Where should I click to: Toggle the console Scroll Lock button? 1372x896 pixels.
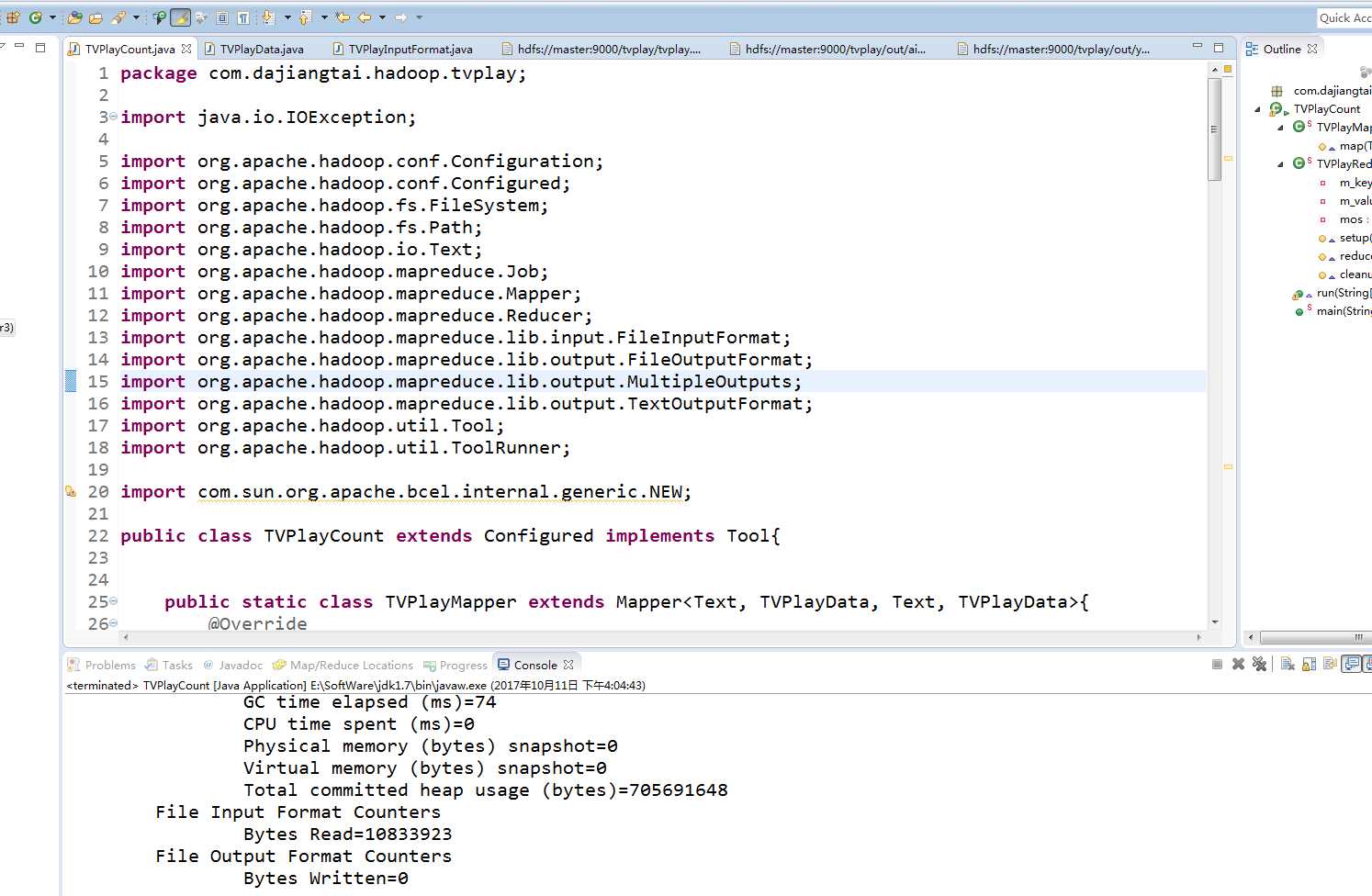coord(1309,664)
